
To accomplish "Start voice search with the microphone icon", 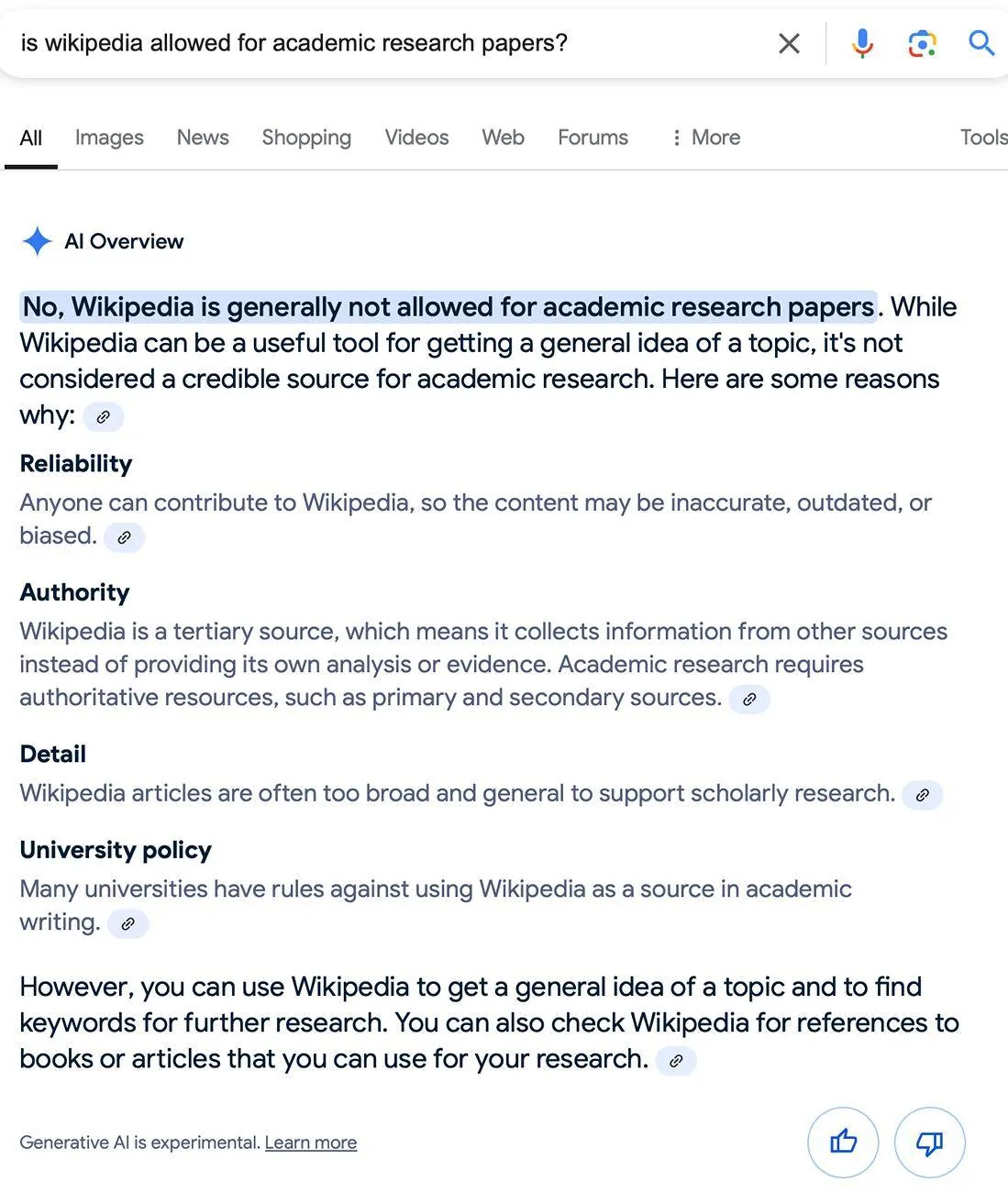I will click(x=862, y=43).
